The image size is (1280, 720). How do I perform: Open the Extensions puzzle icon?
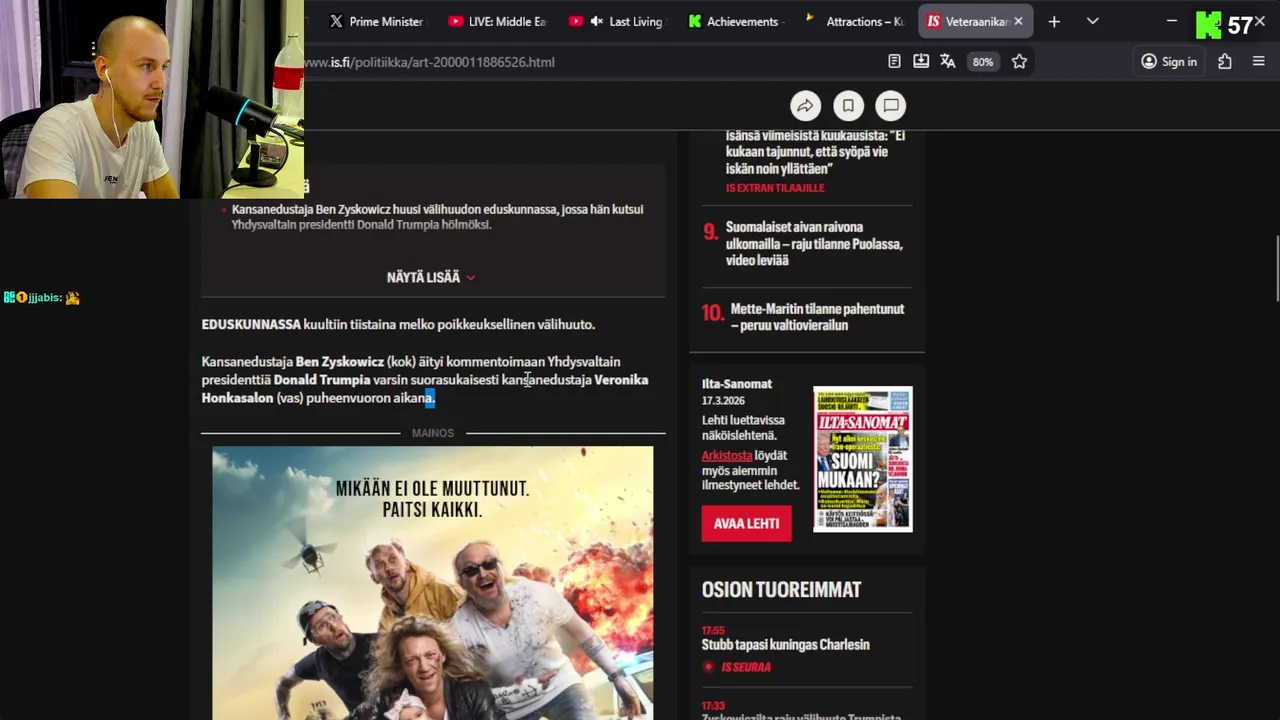(1225, 61)
